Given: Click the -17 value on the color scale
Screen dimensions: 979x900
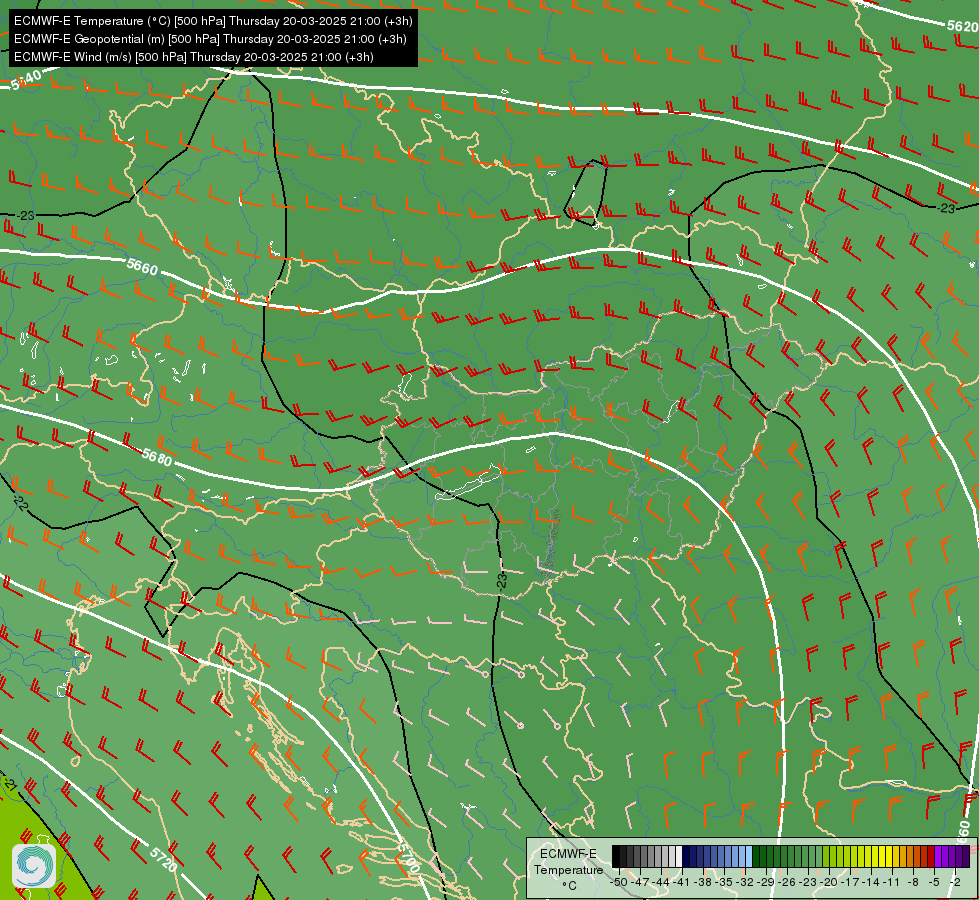Looking at the screenshot, I should 850,882.
